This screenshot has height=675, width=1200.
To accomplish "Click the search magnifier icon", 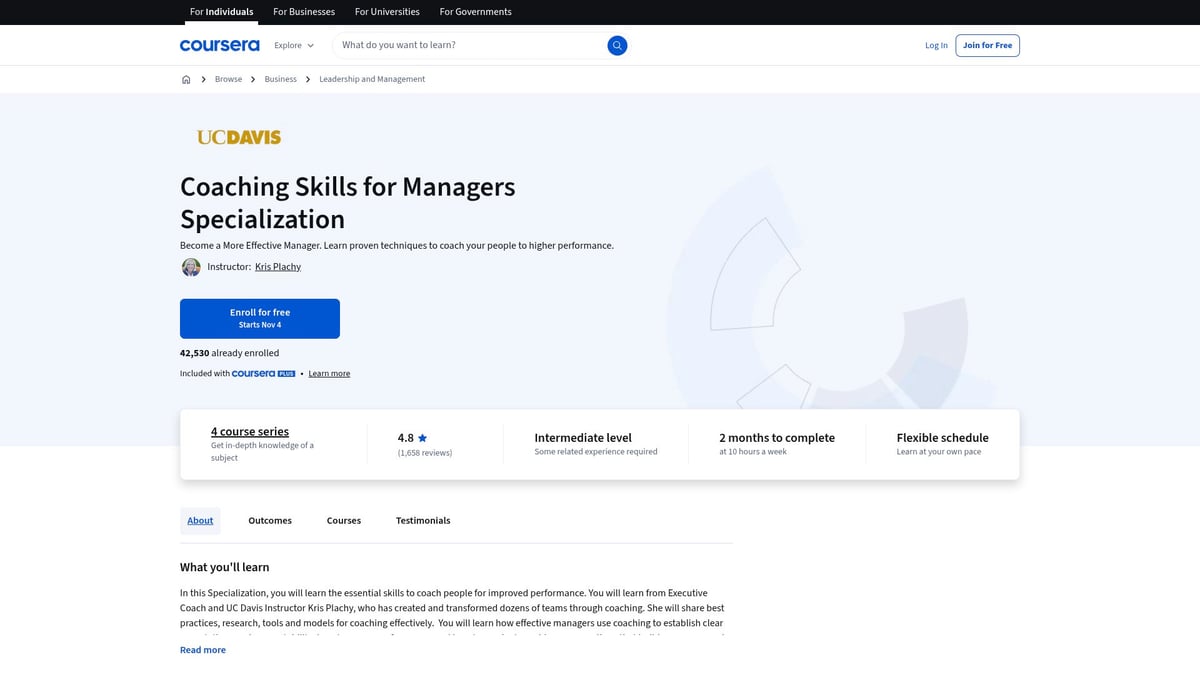I will [x=617, y=45].
